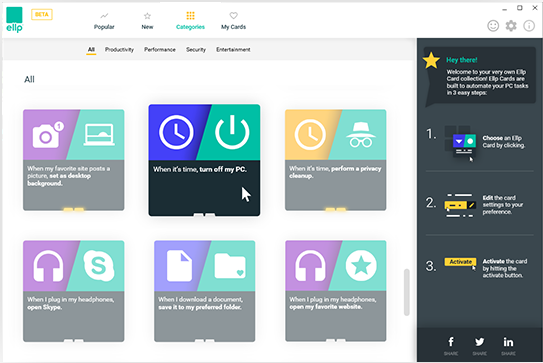Click the ellp logo
543x363 pixels.
[x=14, y=20]
